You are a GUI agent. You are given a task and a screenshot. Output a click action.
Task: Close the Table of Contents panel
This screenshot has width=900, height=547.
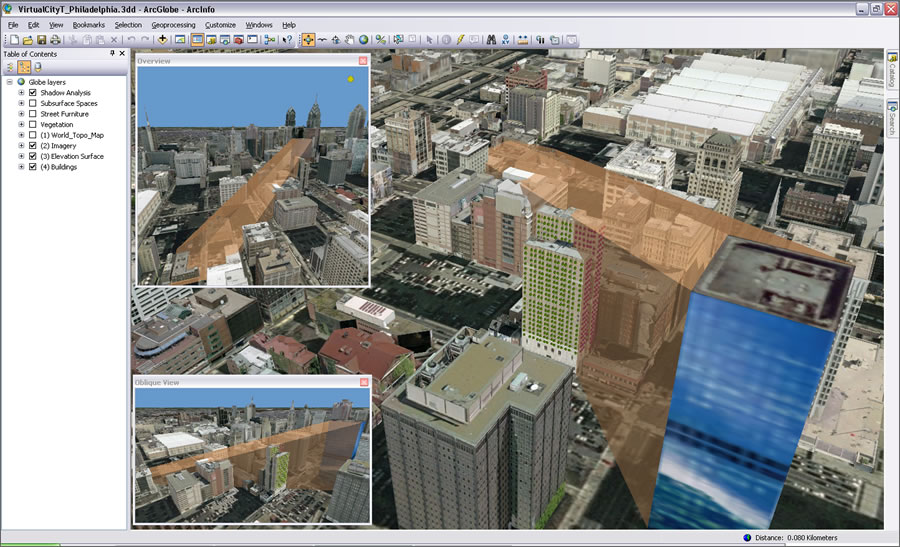(x=122, y=53)
